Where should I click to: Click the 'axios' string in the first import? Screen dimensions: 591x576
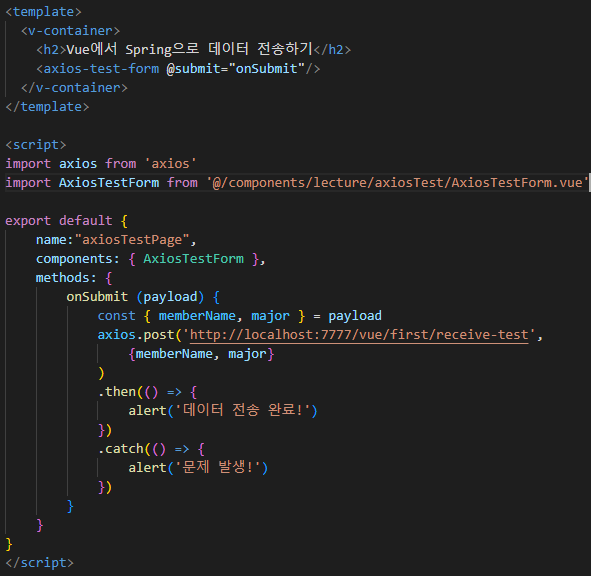170,164
